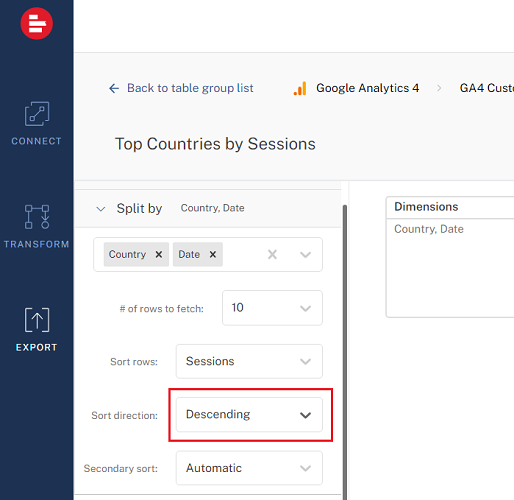This screenshot has height=500, width=514.
Task: Open the Export section icon
Action: click(37, 320)
